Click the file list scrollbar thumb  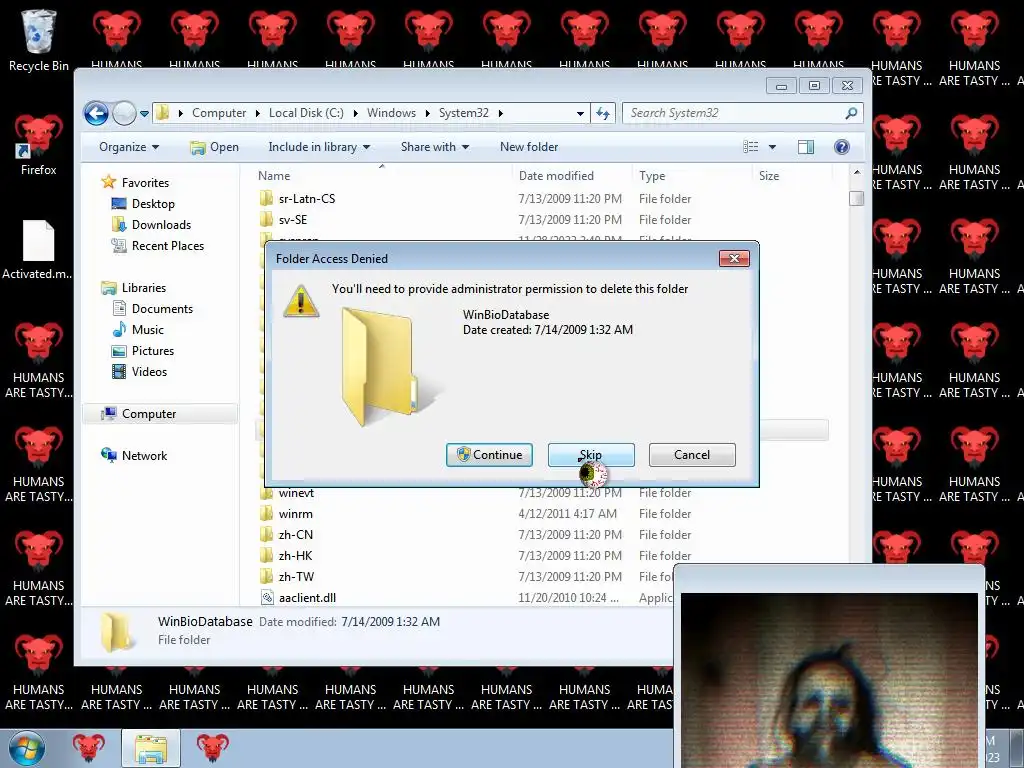coord(856,199)
